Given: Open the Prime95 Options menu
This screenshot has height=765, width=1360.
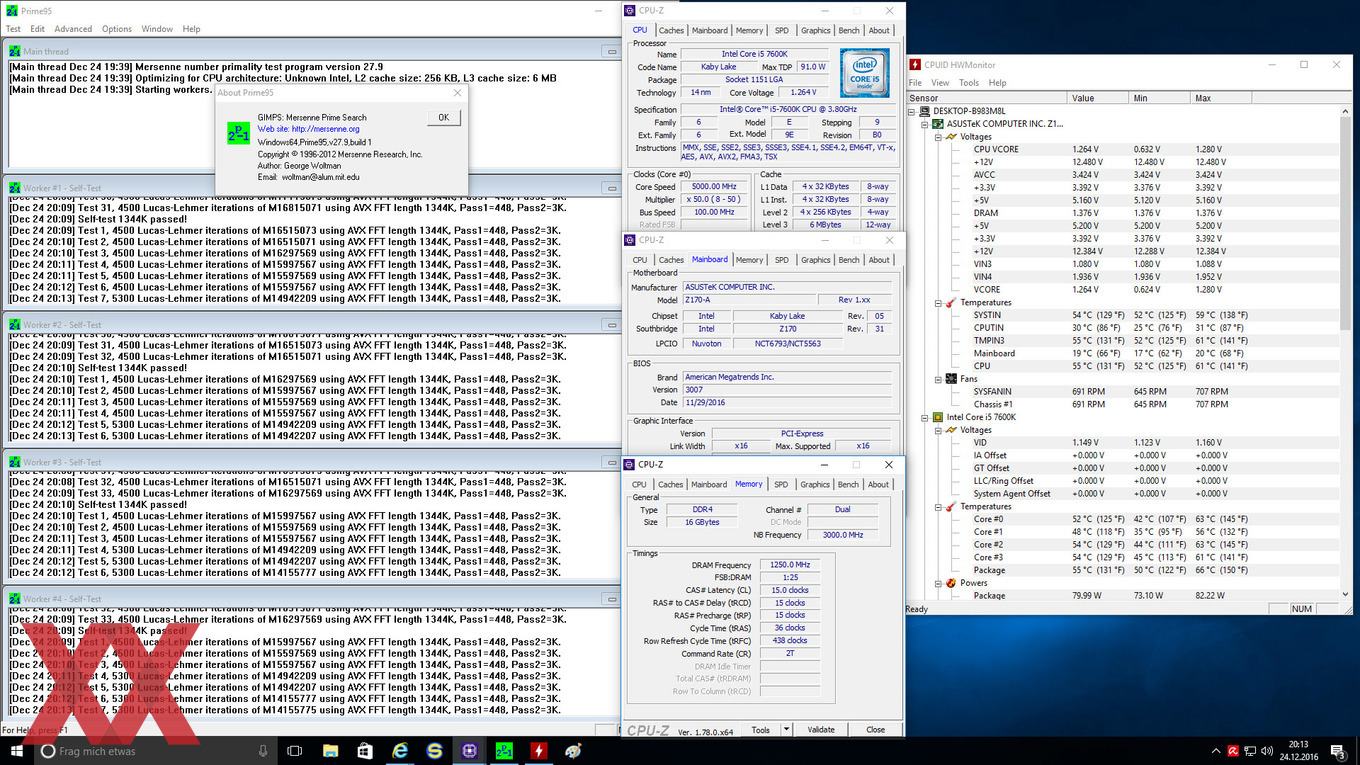Looking at the screenshot, I should pyautogui.click(x=116, y=29).
